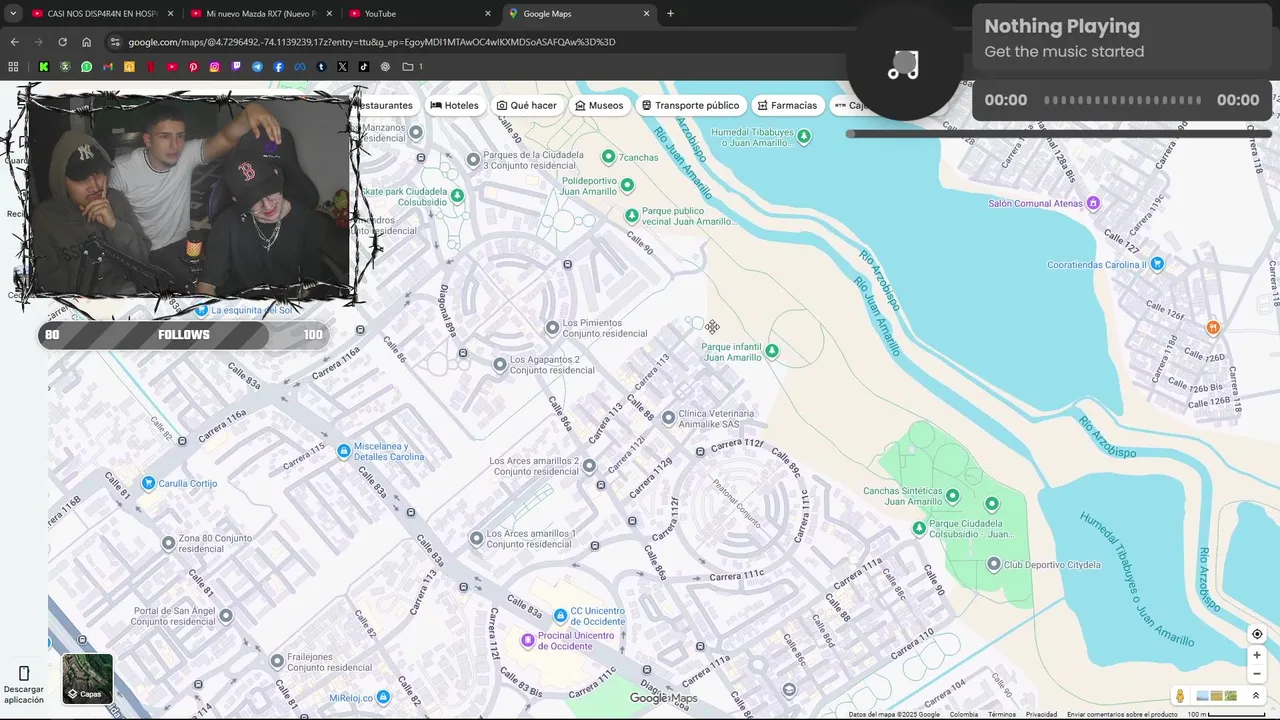Click the Clínica Veterinaria Animalike marker
The height and width of the screenshot is (720, 1280).
tap(668, 418)
